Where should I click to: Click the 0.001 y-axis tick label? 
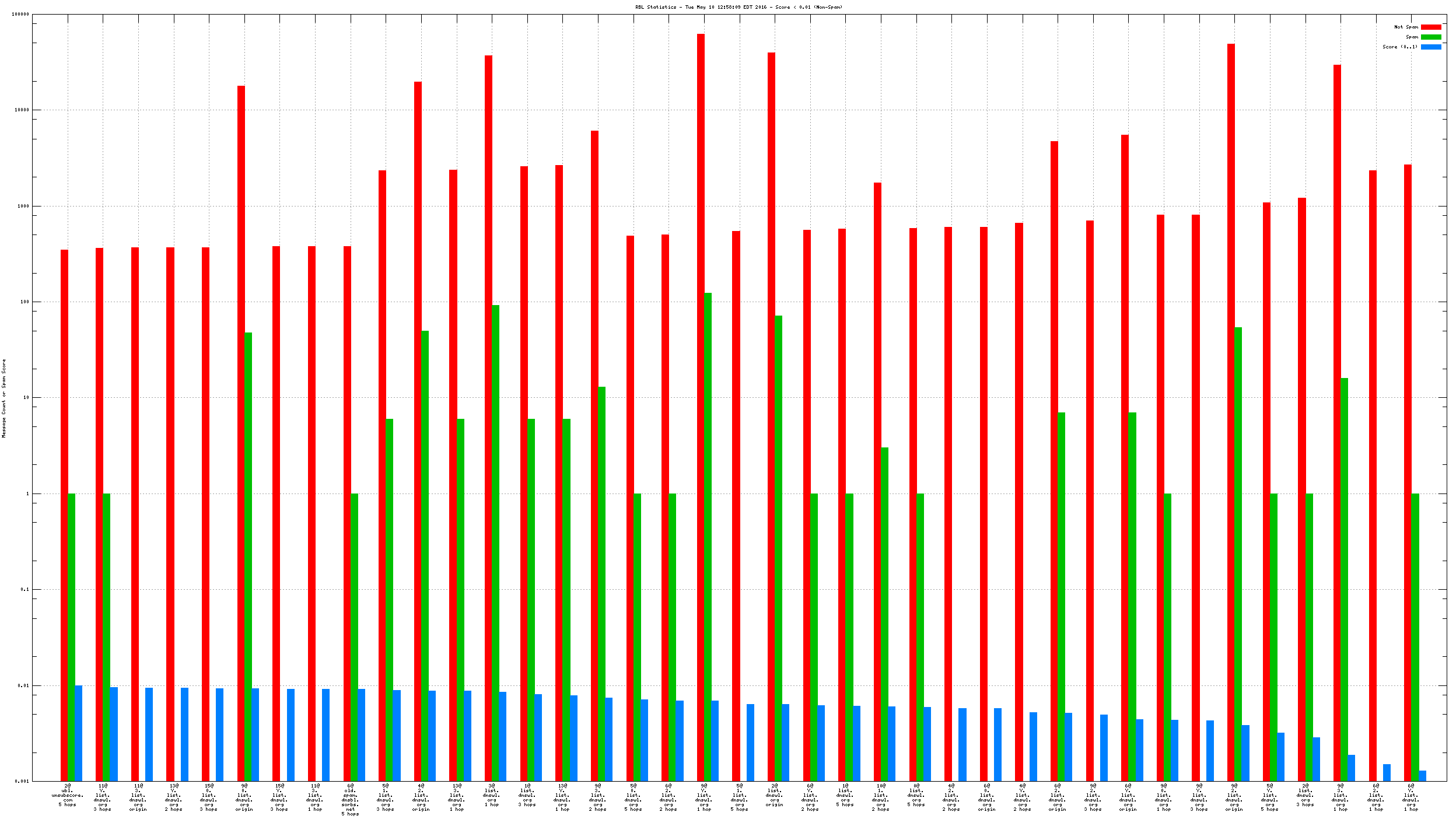pyautogui.click(x=22, y=781)
